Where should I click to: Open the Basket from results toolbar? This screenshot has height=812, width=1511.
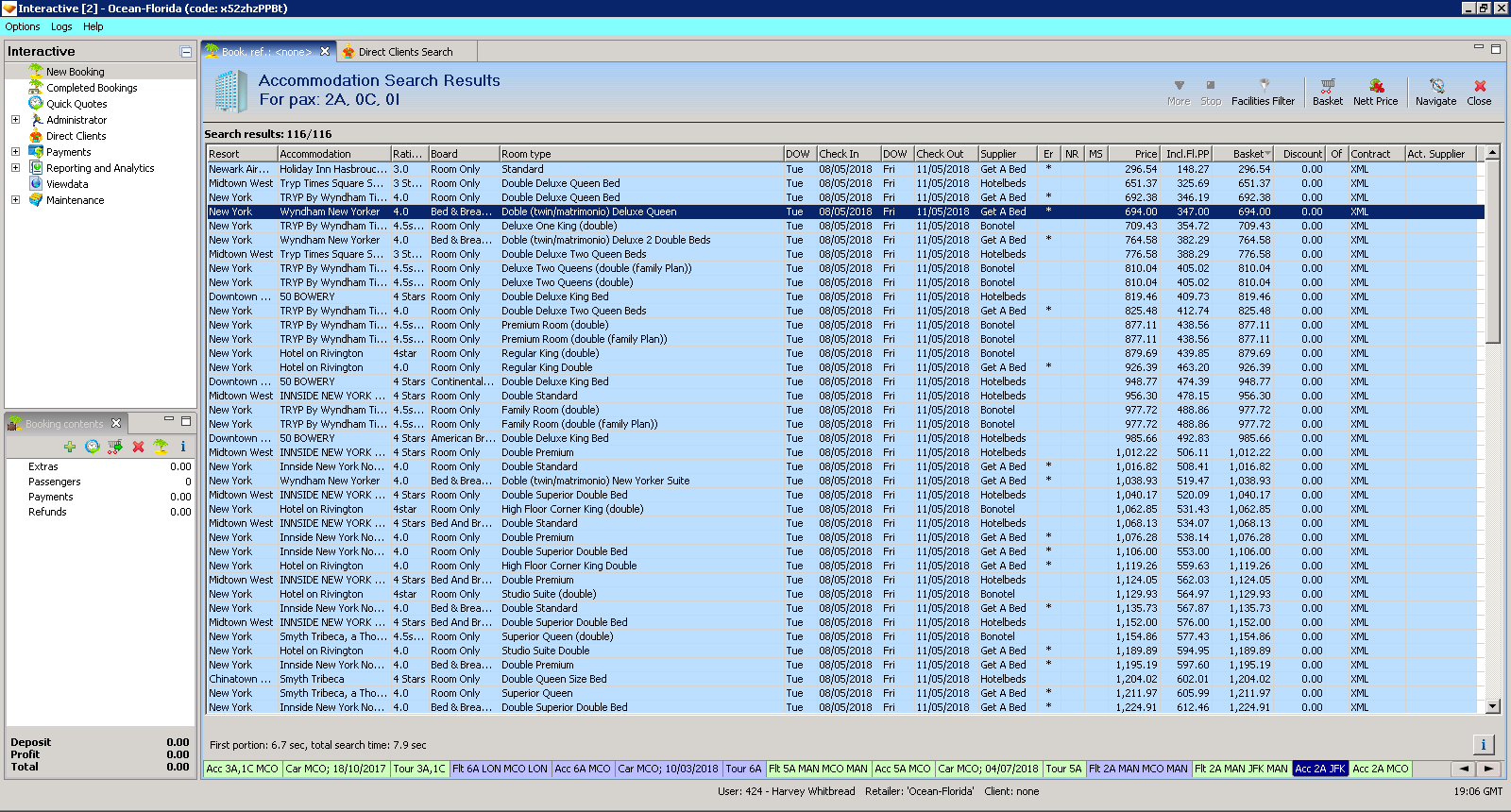click(1327, 92)
